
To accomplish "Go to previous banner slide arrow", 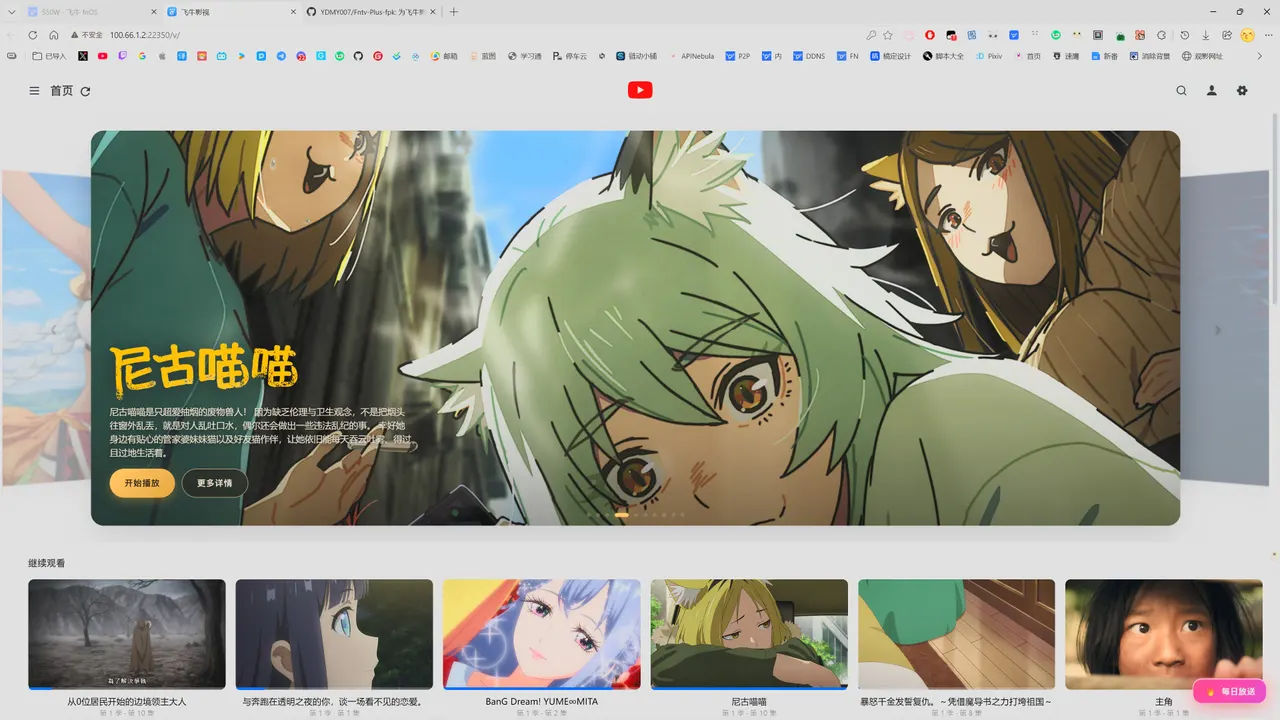I will (x=54, y=330).
